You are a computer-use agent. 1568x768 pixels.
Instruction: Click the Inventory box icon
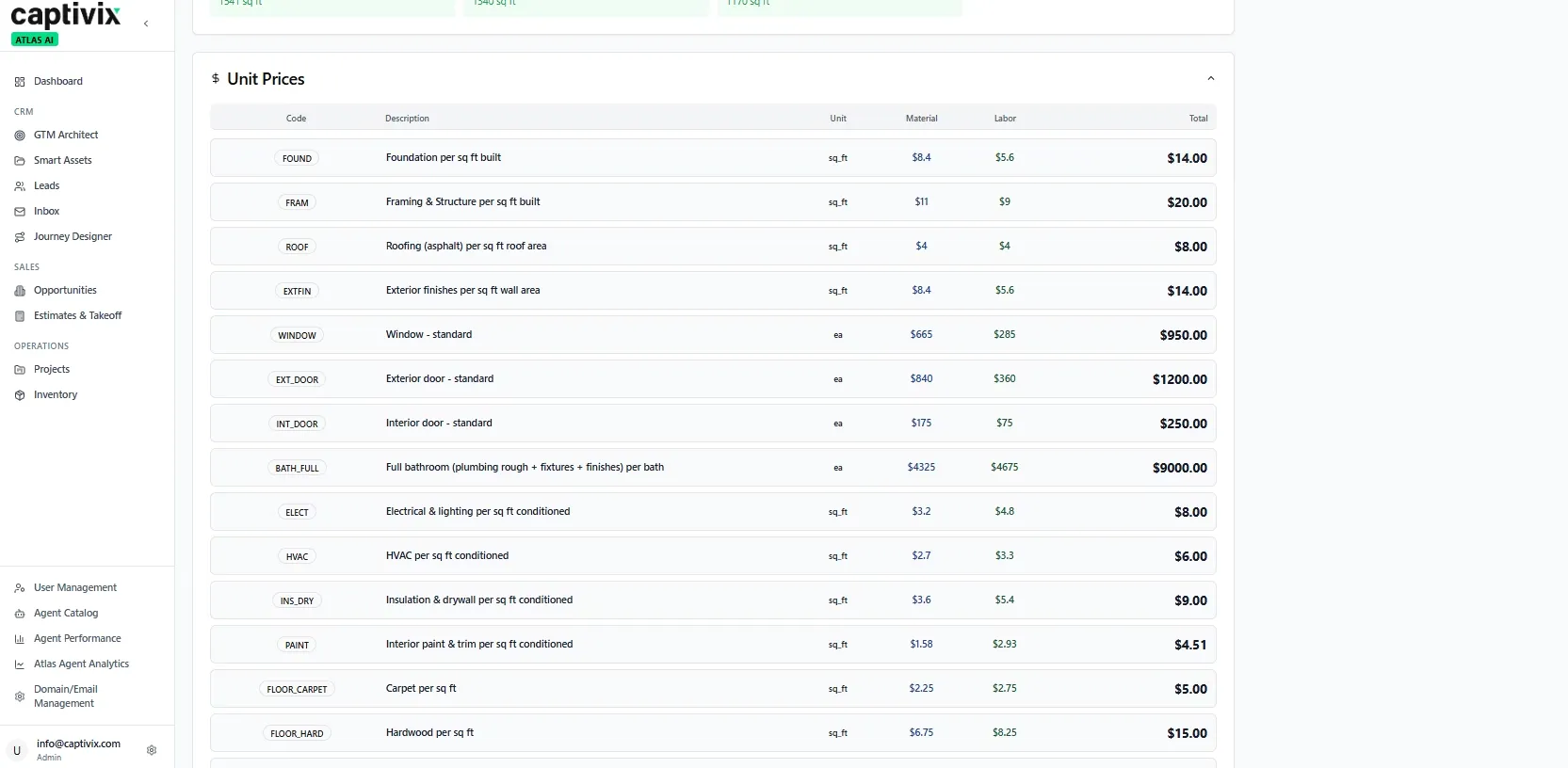click(x=20, y=395)
